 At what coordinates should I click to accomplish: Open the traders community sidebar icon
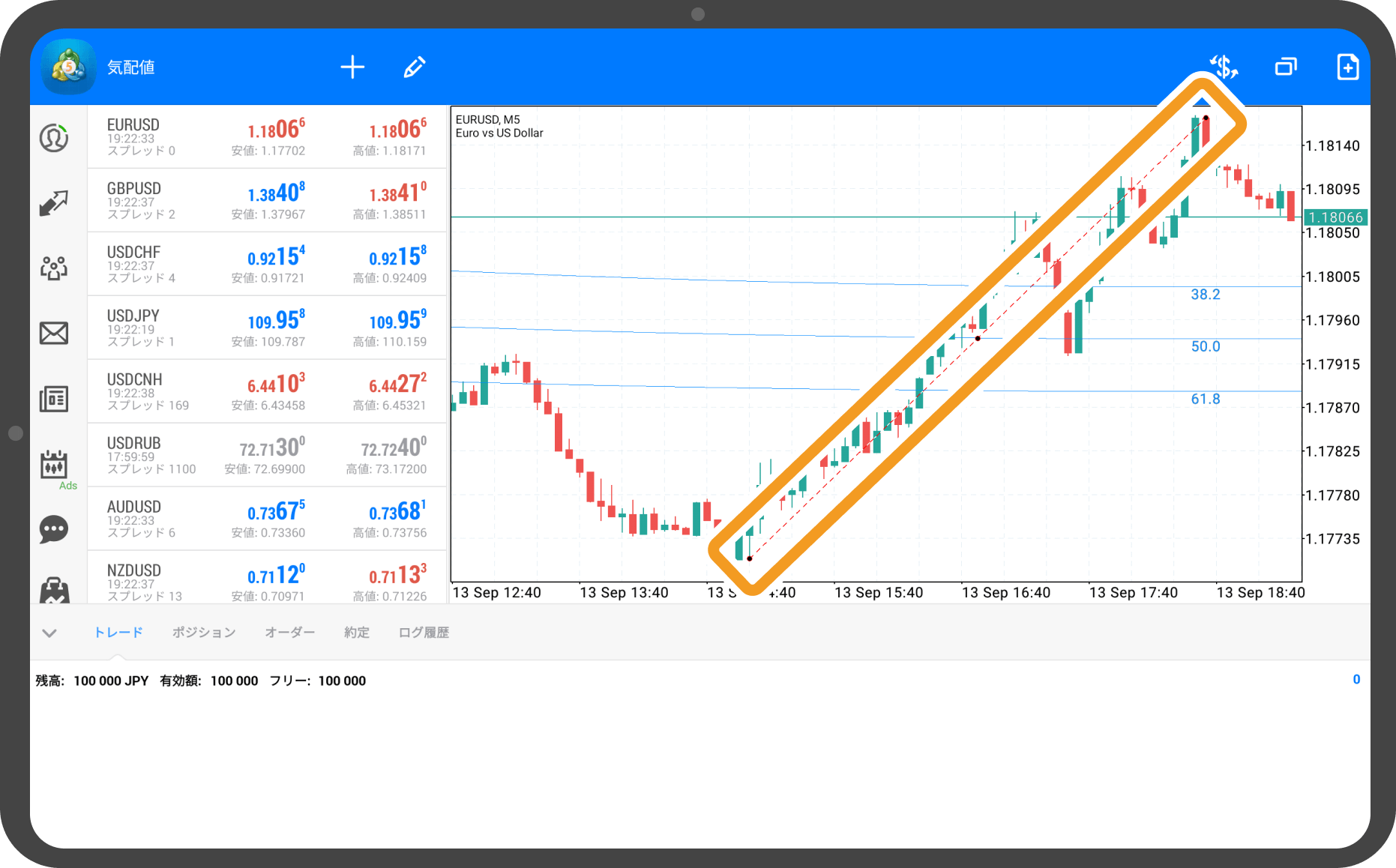tap(54, 268)
